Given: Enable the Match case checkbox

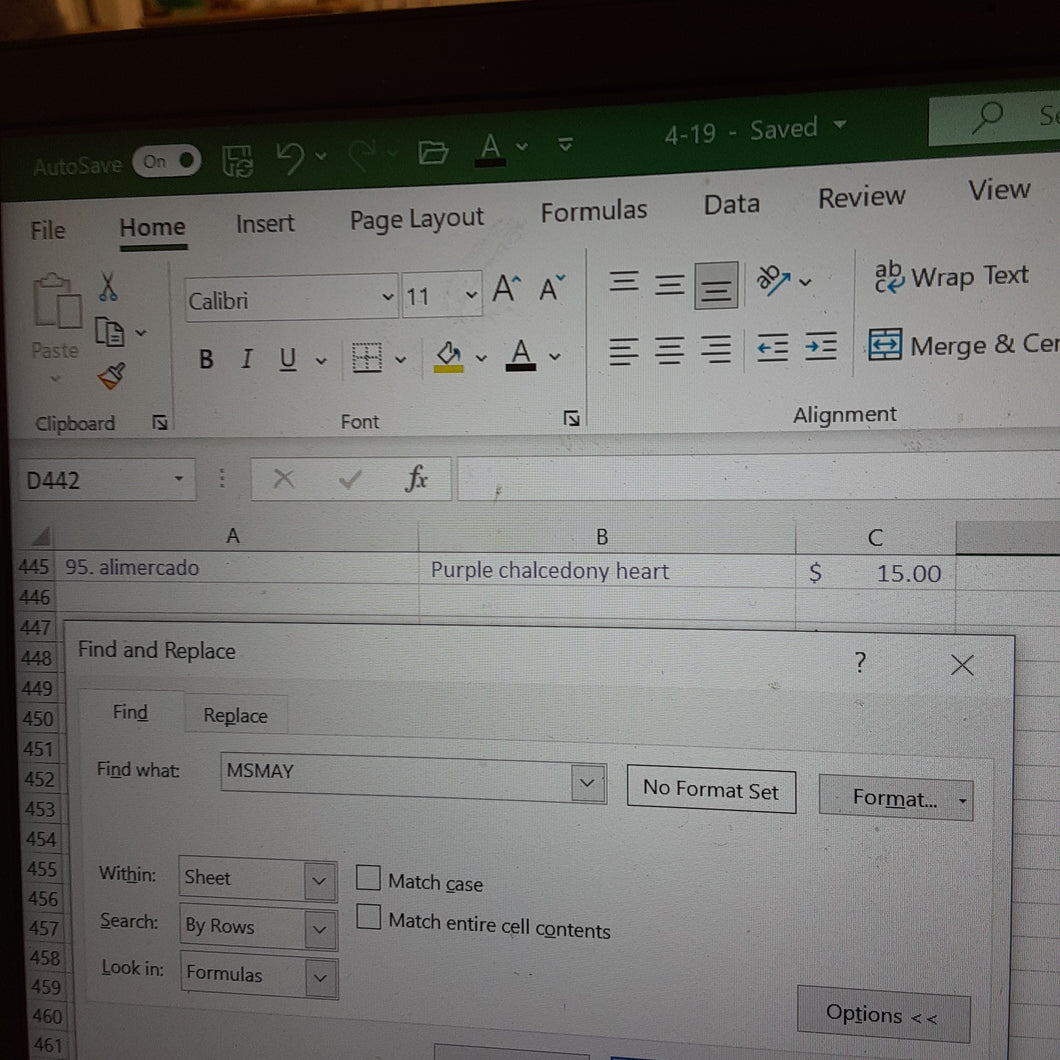Looking at the screenshot, I should point(368,878).
